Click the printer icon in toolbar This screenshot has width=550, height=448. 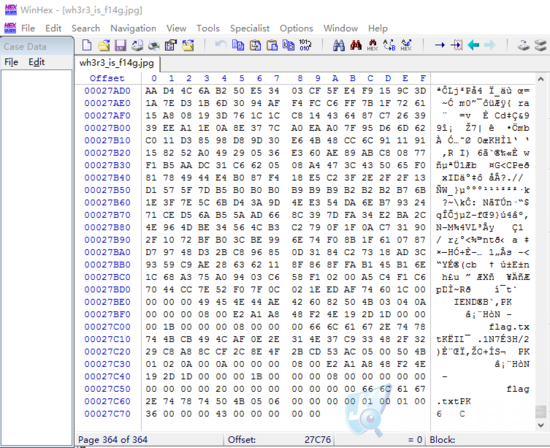154,45
